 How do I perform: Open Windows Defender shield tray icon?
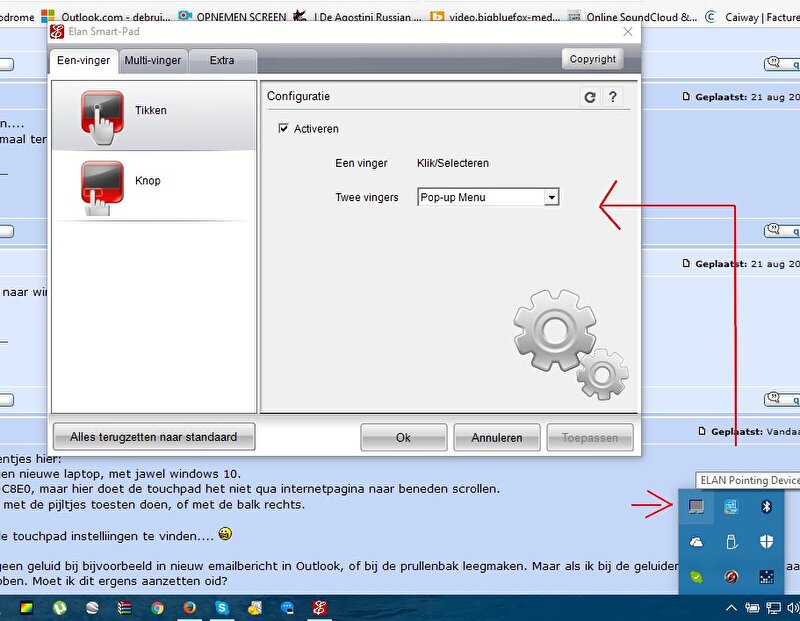766,541
